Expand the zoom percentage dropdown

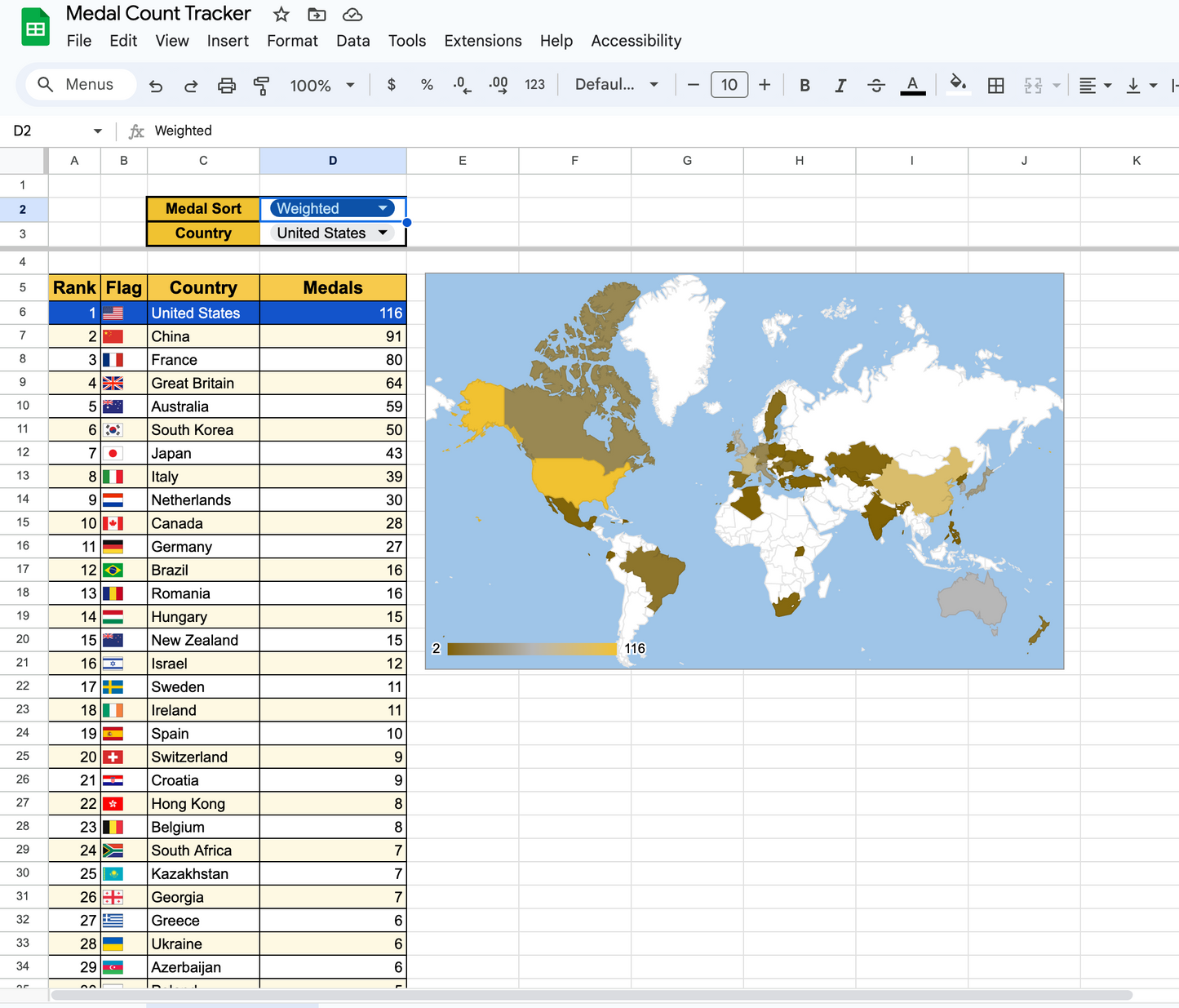(350, 84)
